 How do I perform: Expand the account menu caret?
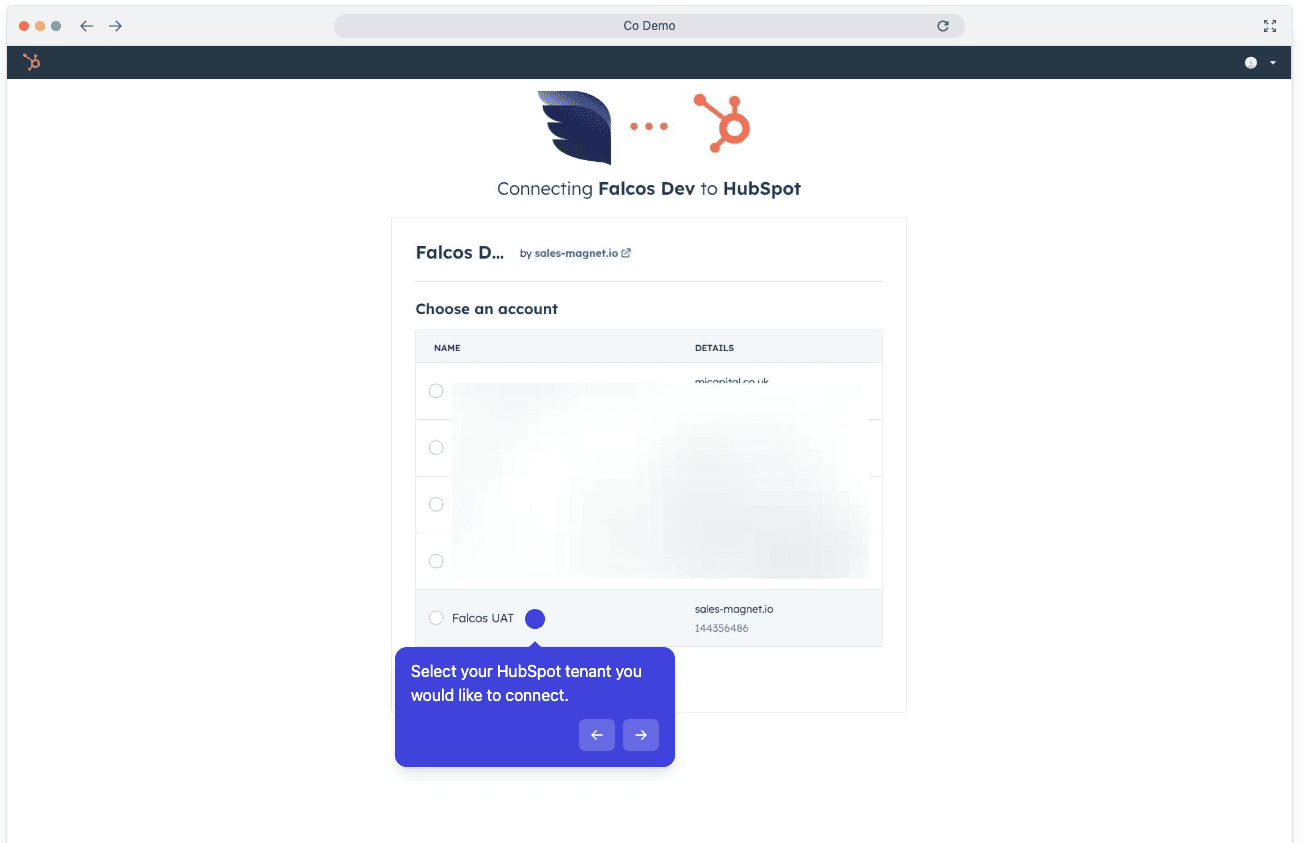pyautogui.click(x=1273, y=63)
